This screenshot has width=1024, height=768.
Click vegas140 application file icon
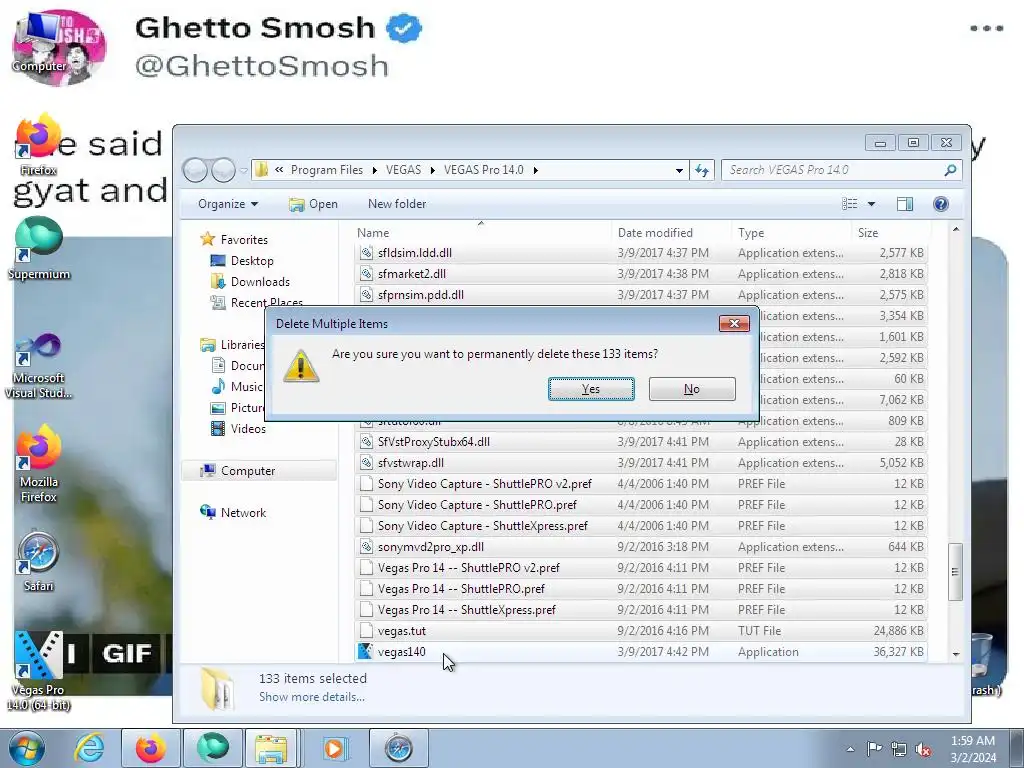(x=366, y=651)
